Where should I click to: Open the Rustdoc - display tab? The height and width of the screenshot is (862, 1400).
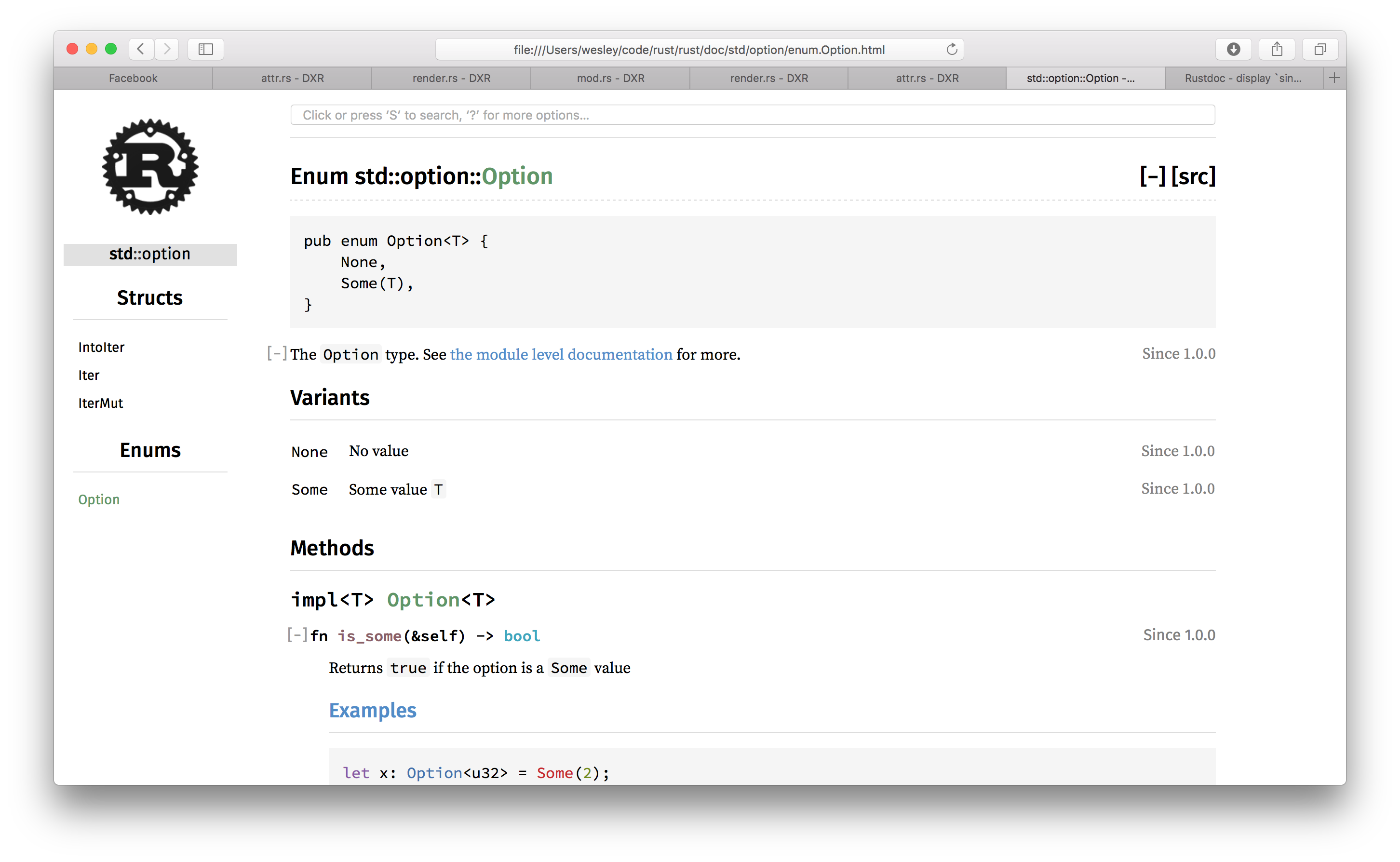pyautogui.click(x=1243, y=78)
